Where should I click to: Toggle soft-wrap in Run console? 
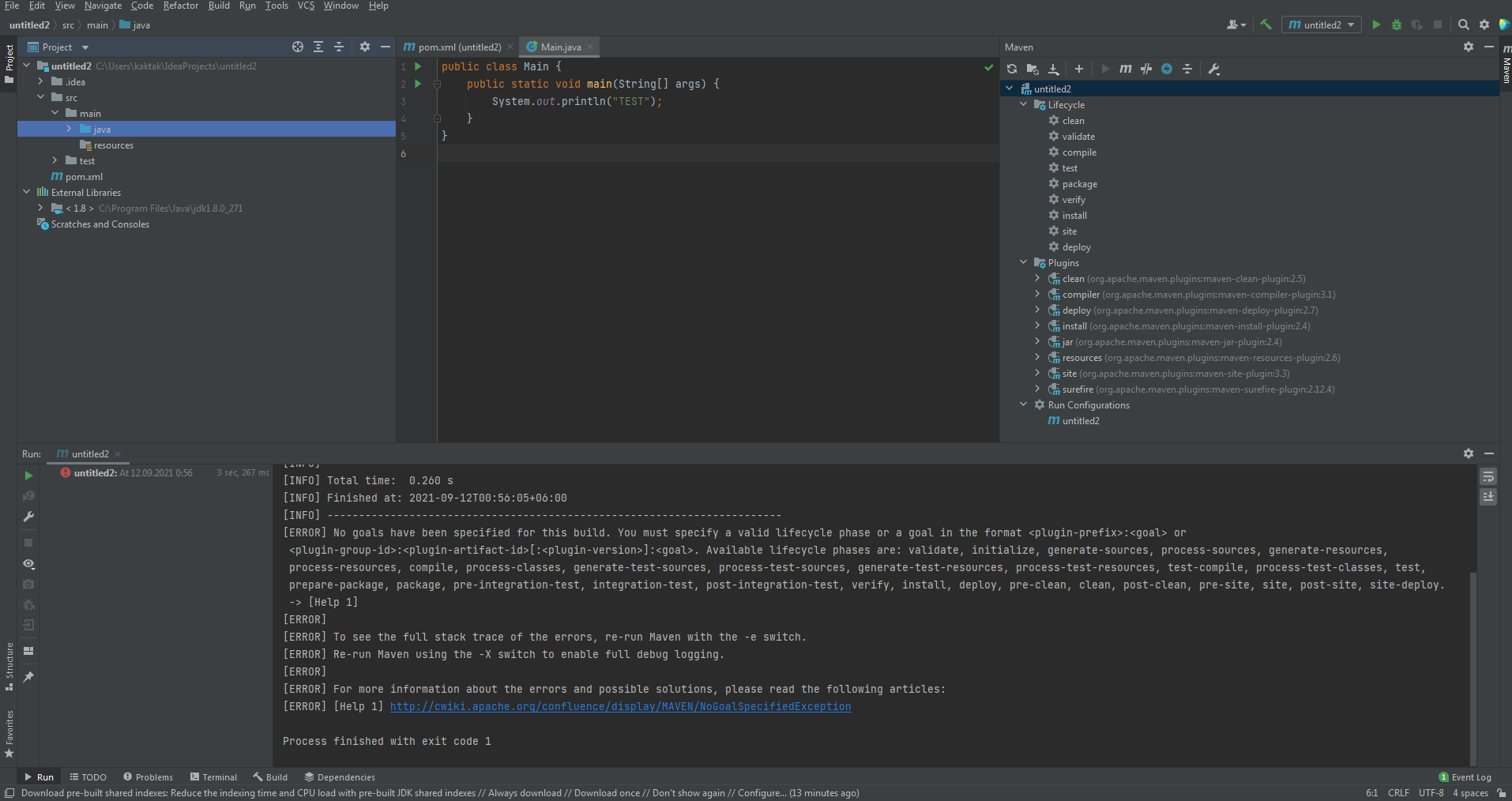[x=1488, y=476]
